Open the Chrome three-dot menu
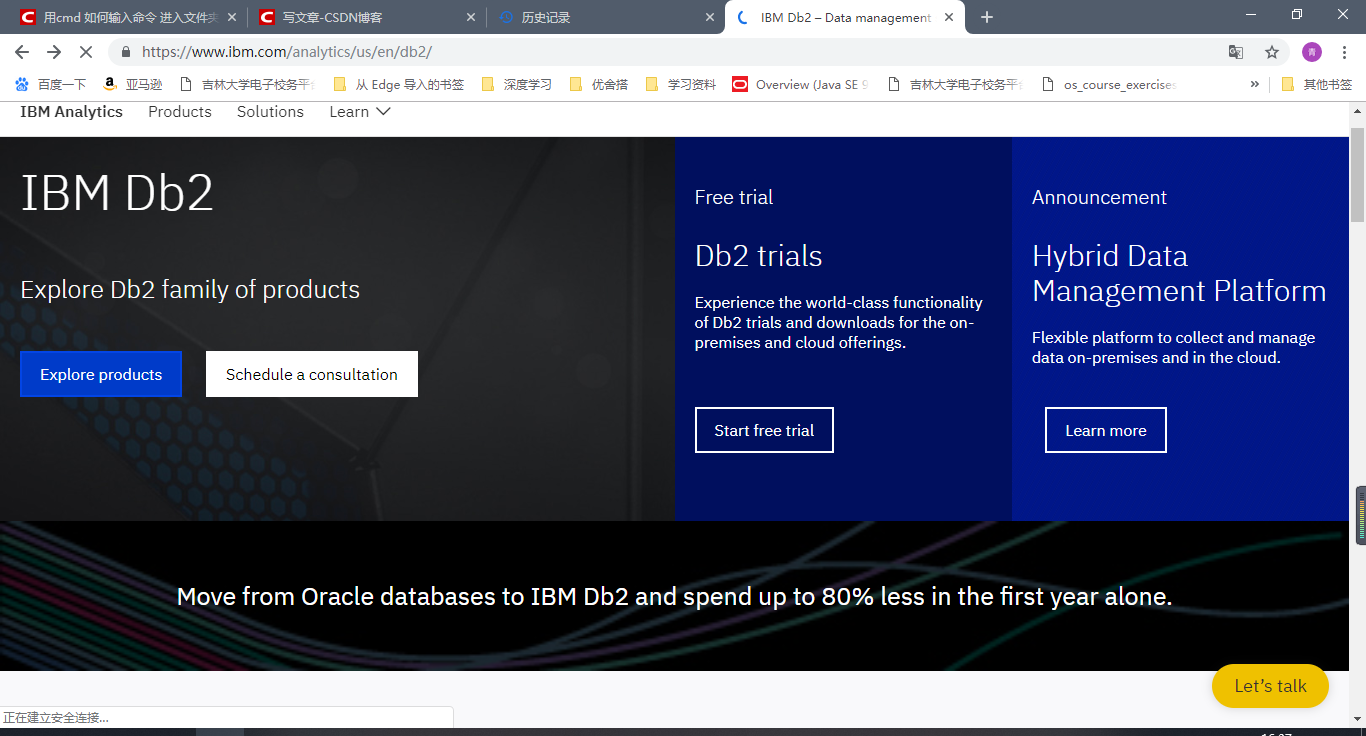Screen dimensions: 1366x736 coord(1343,51)
